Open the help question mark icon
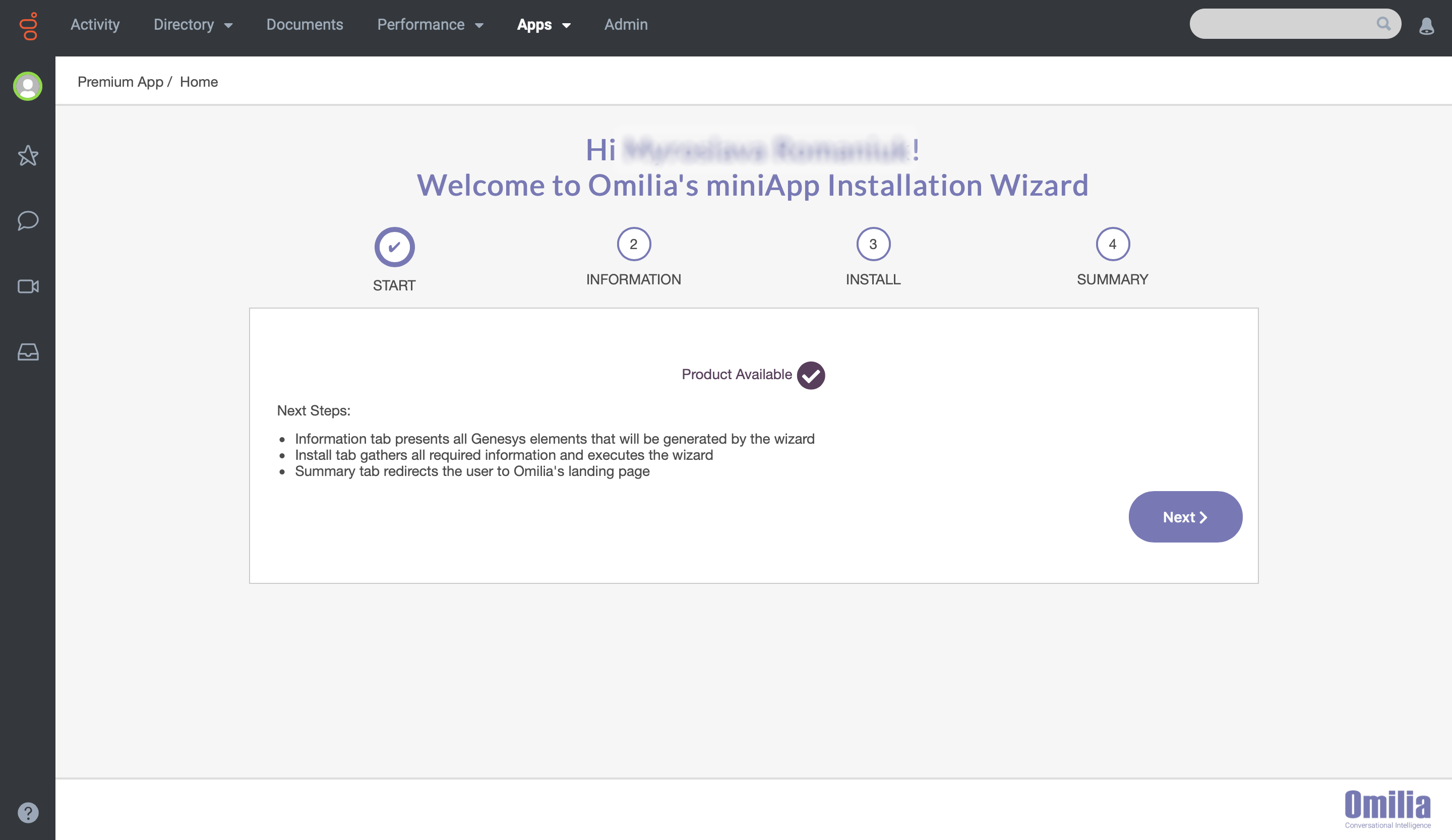 click(28, 813)
